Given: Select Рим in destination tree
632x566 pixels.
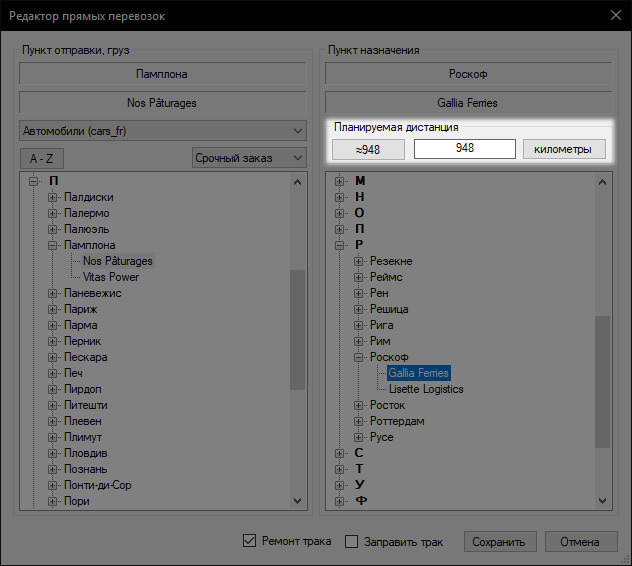Looking at the screenshot, I should click(380, 341).
